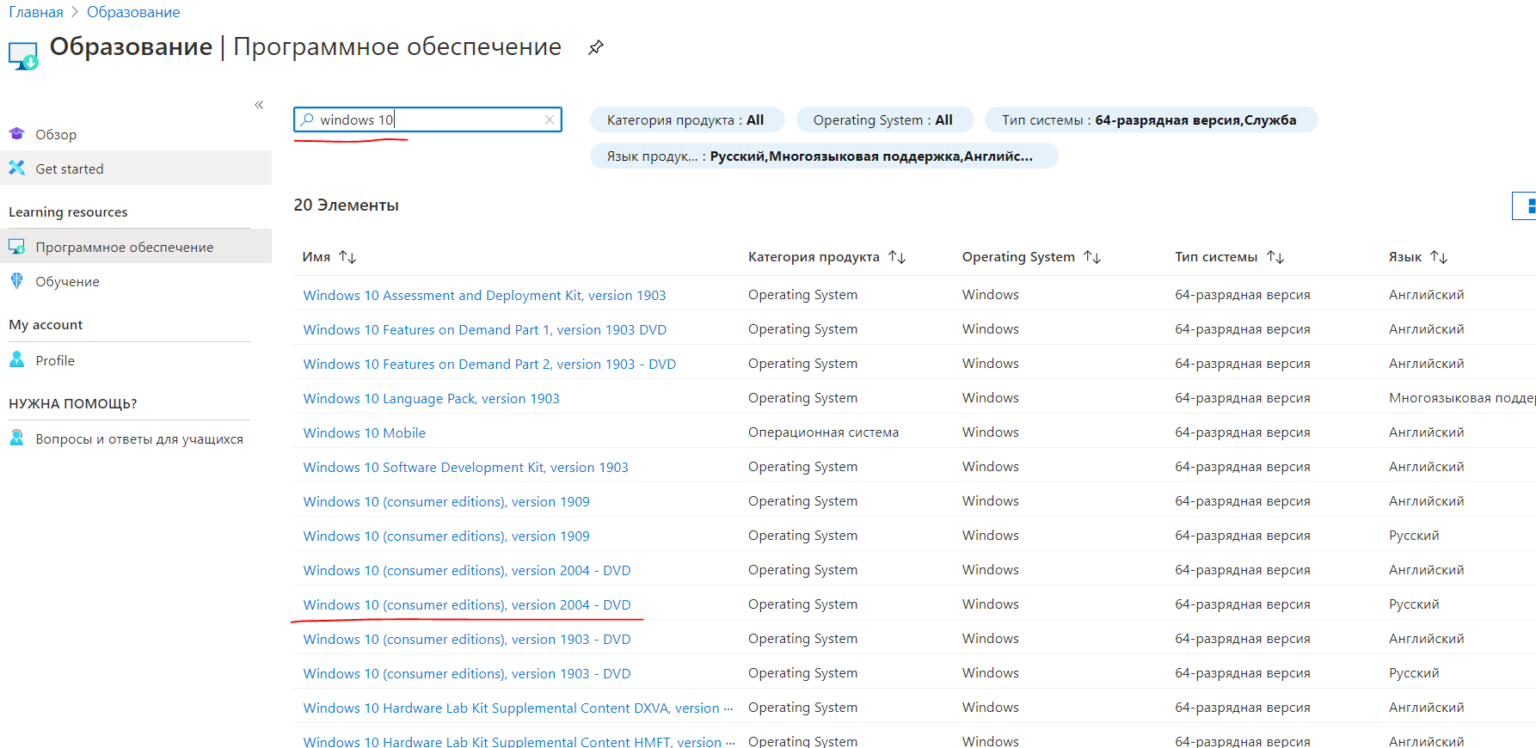Viewport: 1536px width, 748px height.
Task: Open Windows 10 Assessment and Deployment Kit 1903
Action: point(484,295)
